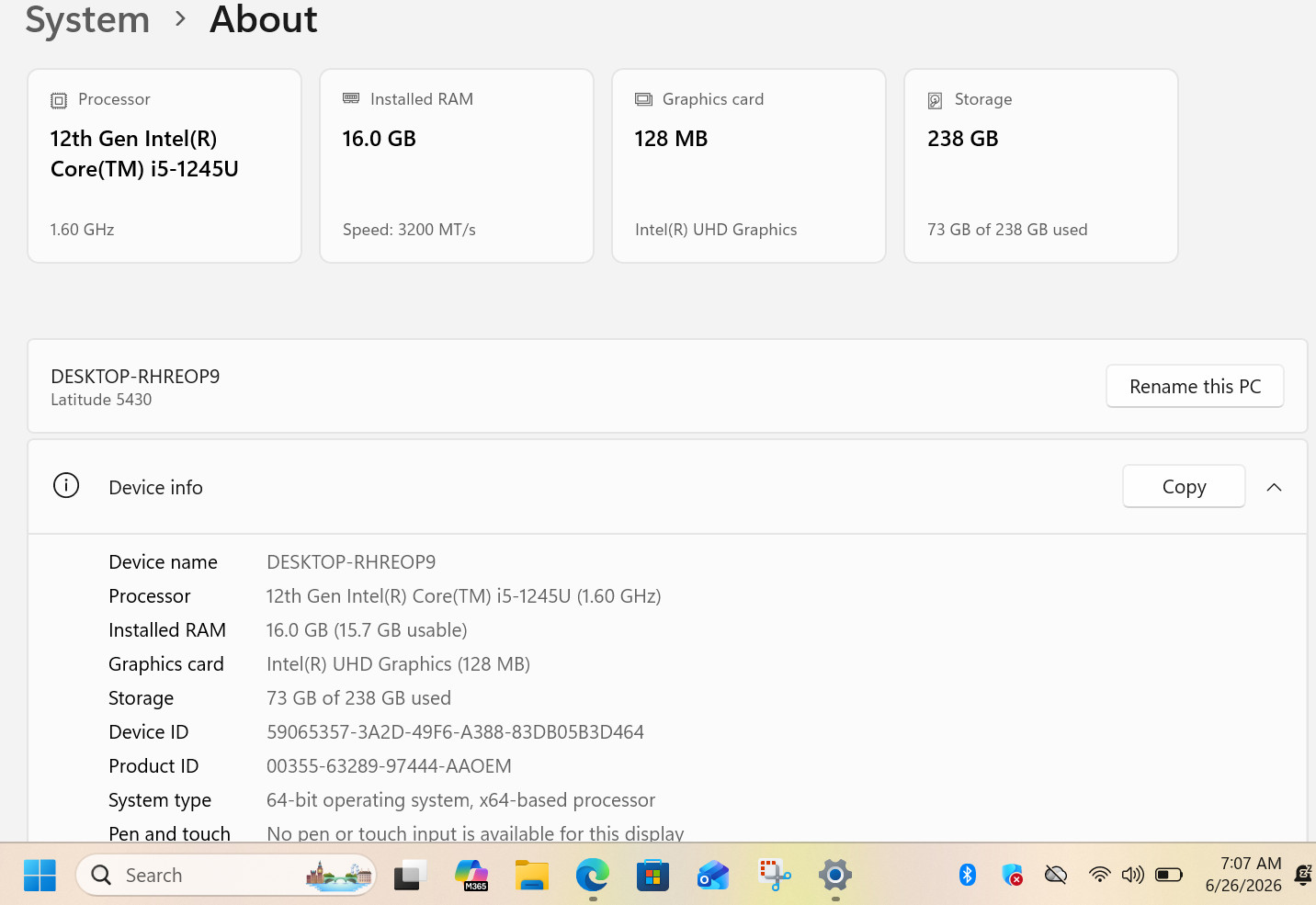This screenshot has height=905, width=1316.
Task: Open the Storage 238 GB card
Action: tap(1041, 165)
